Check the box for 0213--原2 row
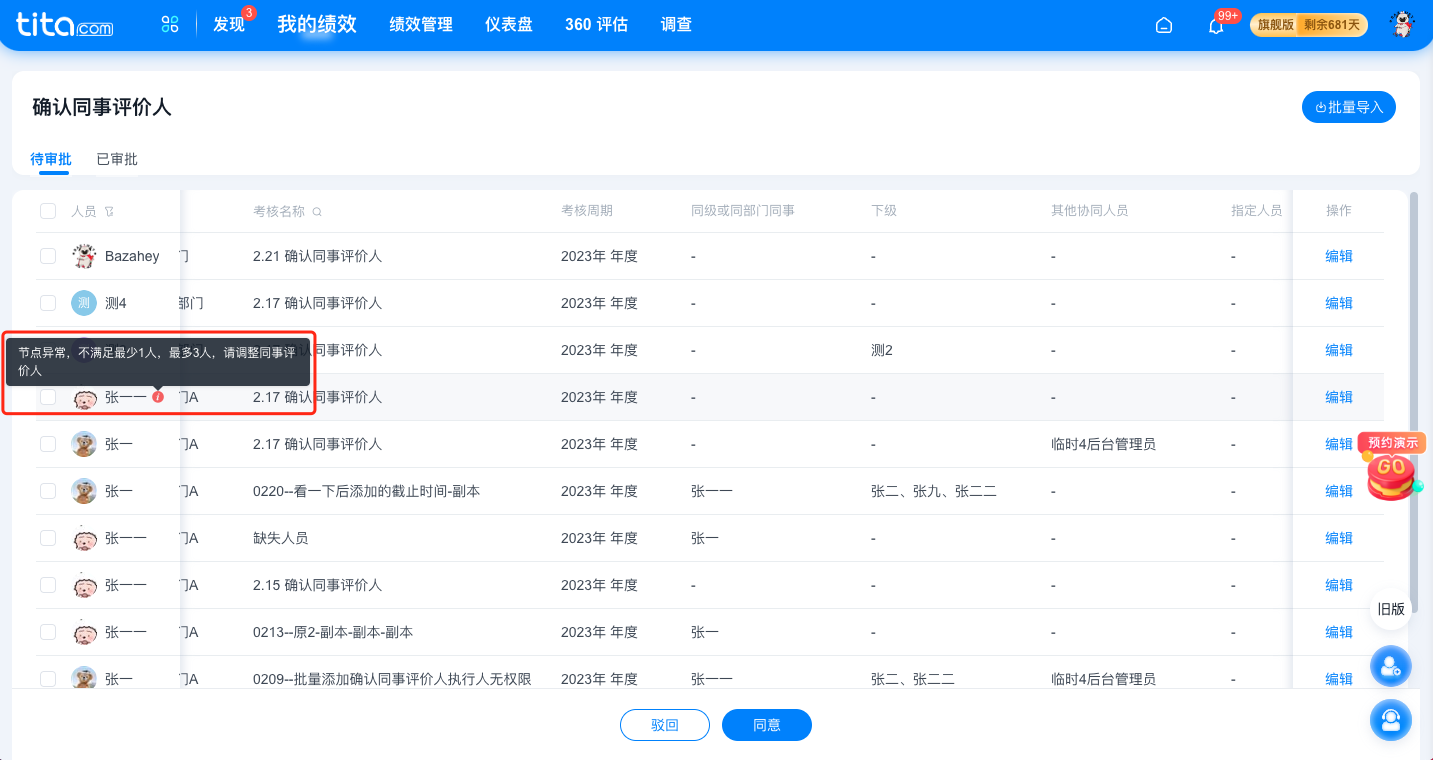 tap(48, 632)
